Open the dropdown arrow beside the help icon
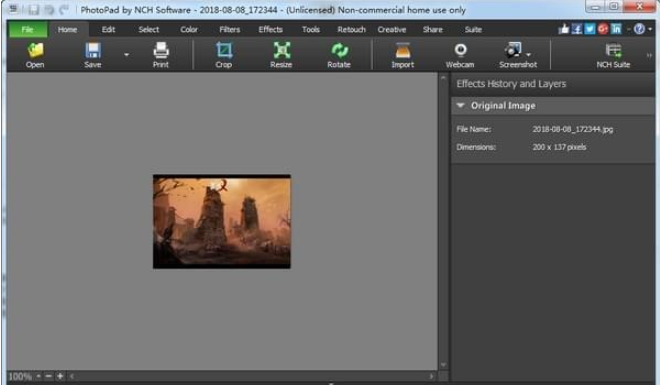Image resolution: width=660 pixels, height=385 pixels. coord(650,29)
